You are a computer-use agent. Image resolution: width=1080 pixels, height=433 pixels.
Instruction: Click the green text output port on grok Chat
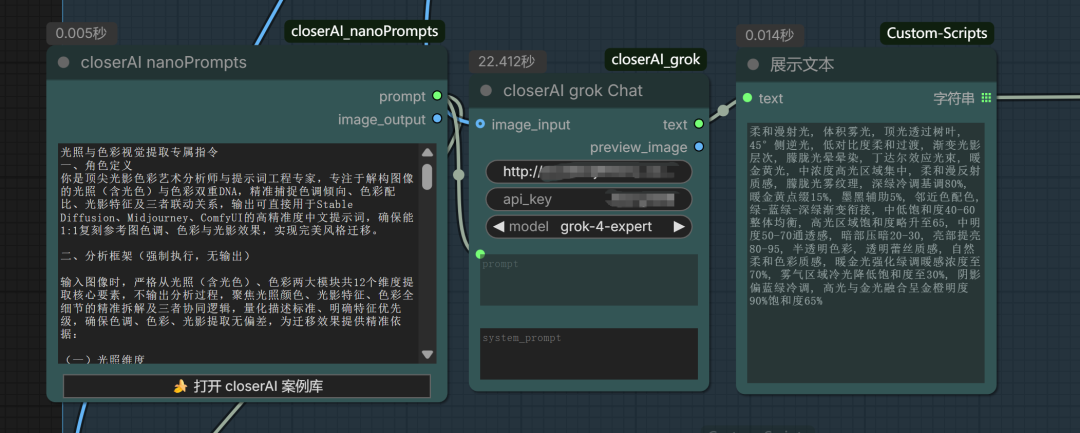tap(698, 124)
